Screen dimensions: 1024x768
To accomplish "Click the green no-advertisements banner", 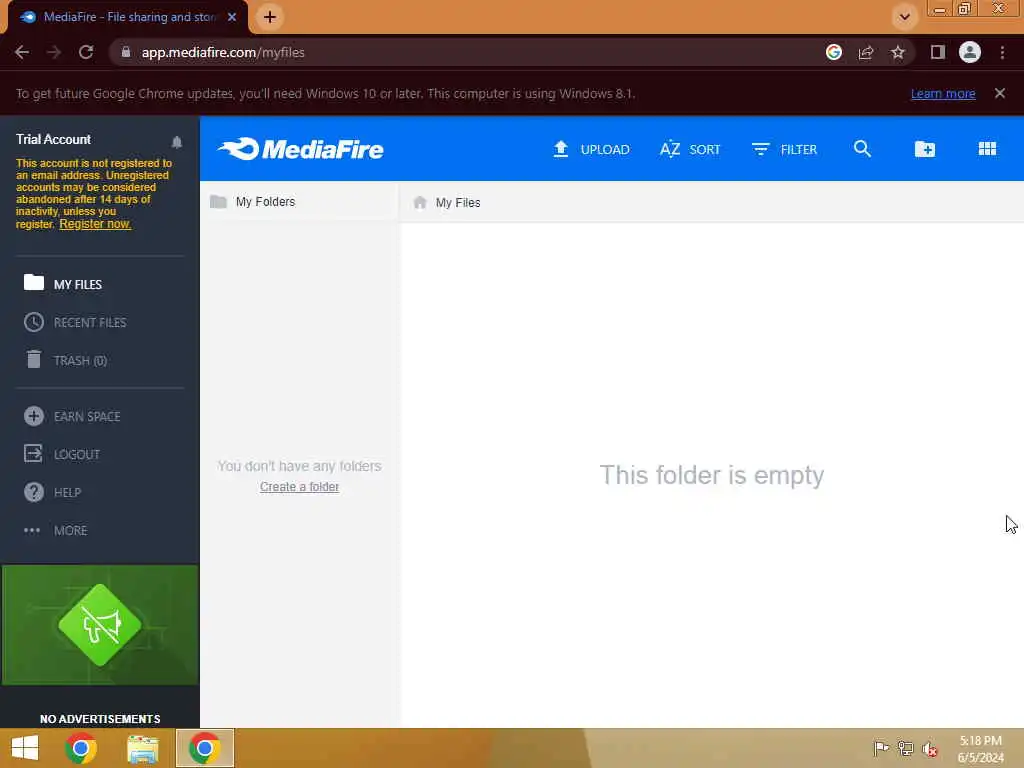I will [100, 625].
